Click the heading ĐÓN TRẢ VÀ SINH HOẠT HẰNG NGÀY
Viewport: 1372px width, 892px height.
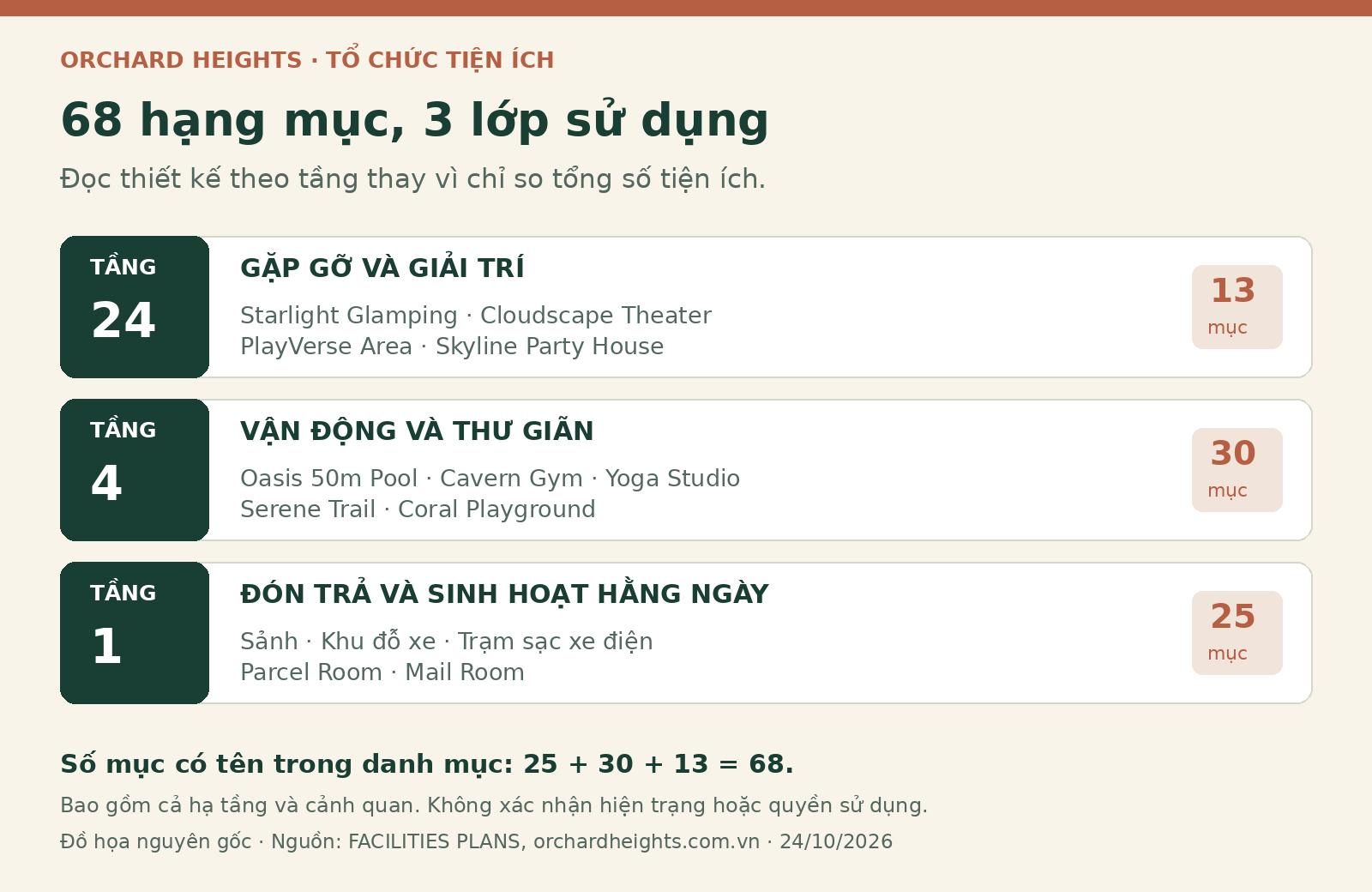point(504,594)
